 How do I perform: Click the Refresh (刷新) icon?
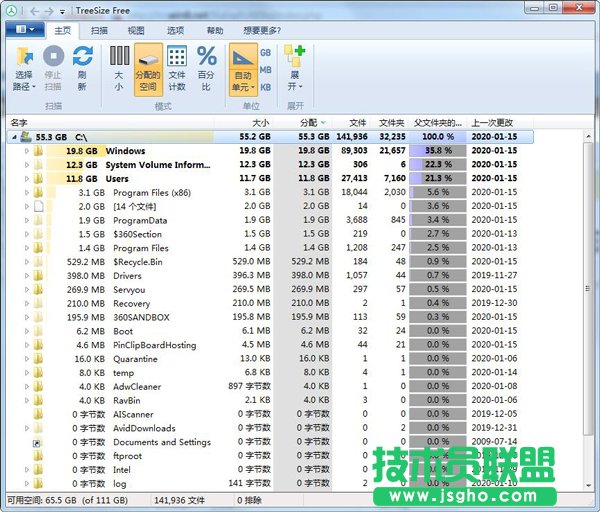click(x=82, y=56)
